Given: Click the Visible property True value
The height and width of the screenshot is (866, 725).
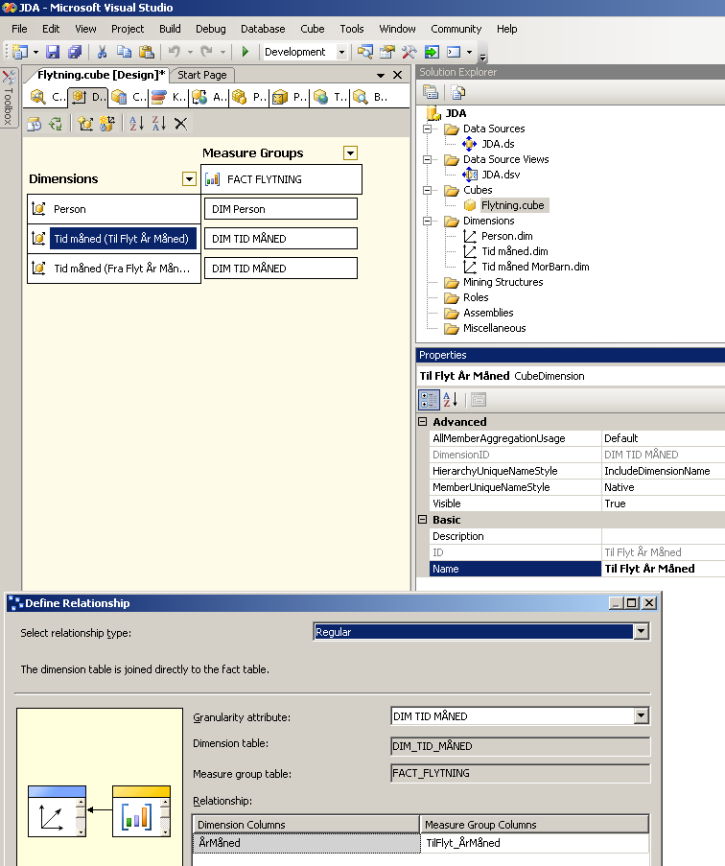Looking at the screenshot, I should point(663,504).
